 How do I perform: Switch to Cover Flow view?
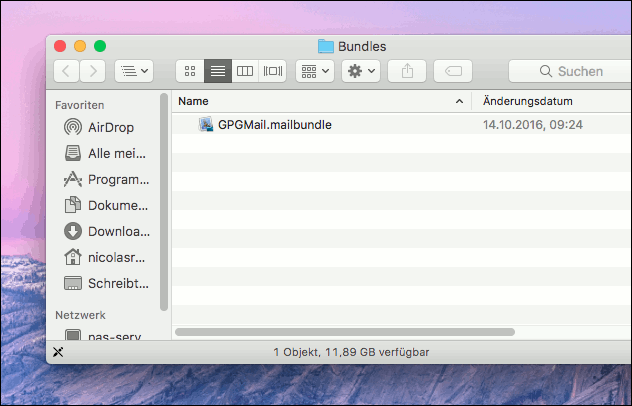(272, 71)
